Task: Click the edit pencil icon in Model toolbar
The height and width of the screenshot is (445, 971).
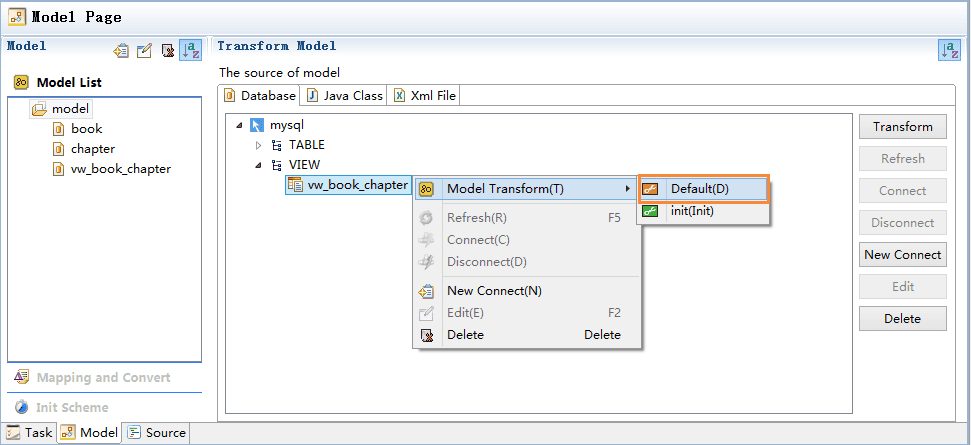Action: 144,51
